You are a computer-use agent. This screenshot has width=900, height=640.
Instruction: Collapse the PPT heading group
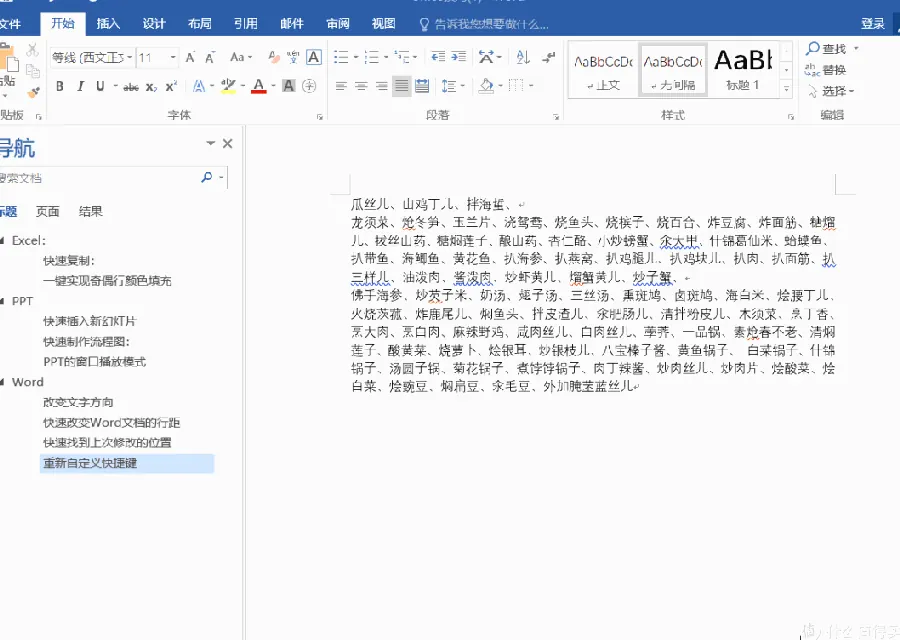2,301
